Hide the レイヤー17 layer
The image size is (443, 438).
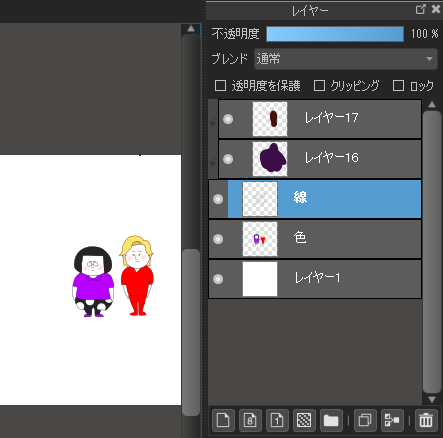pyautogui.click(x=228, y=119)
